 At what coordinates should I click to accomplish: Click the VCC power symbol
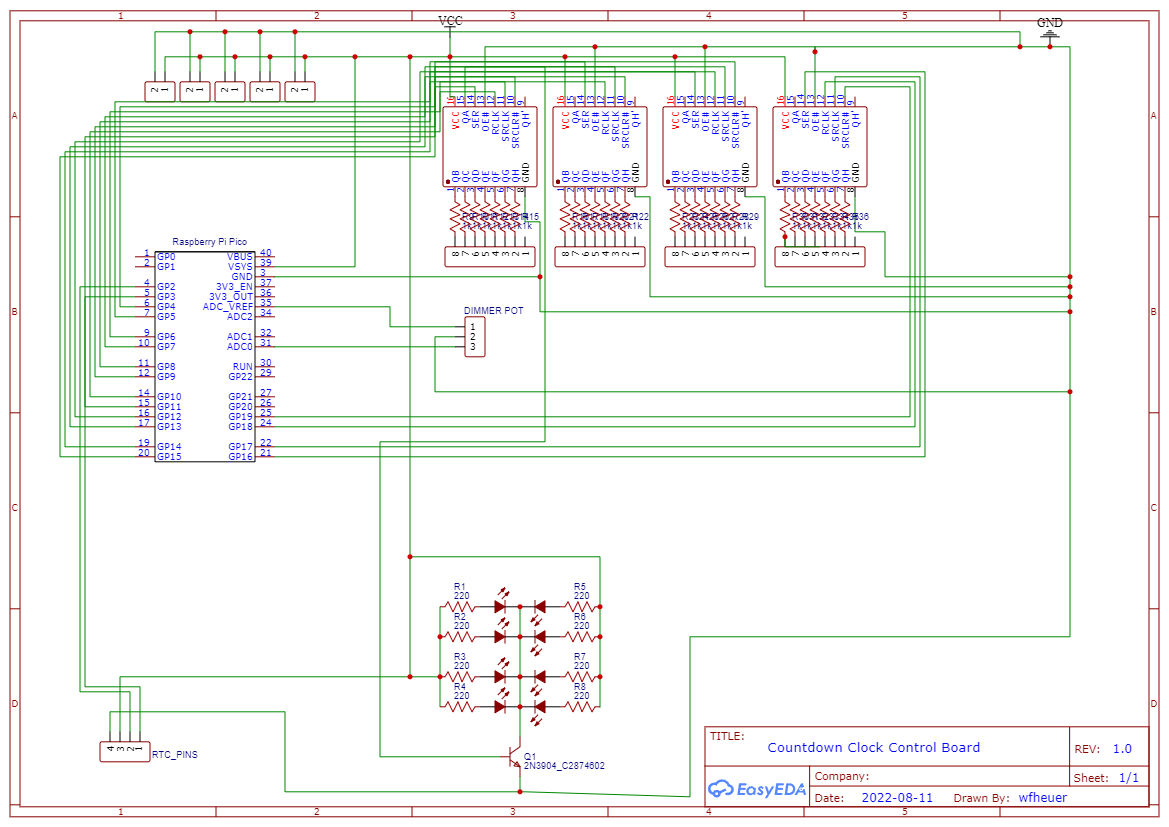tap(450, 21)
